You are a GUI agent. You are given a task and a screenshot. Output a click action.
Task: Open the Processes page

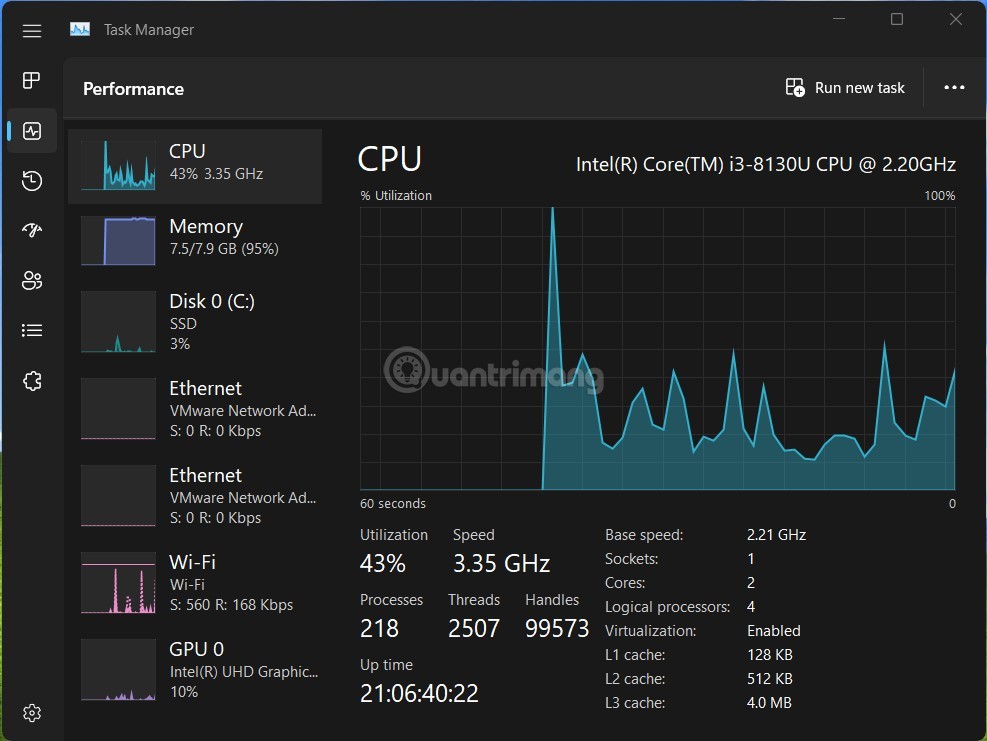pyautogui.click(x=31, y=80)
